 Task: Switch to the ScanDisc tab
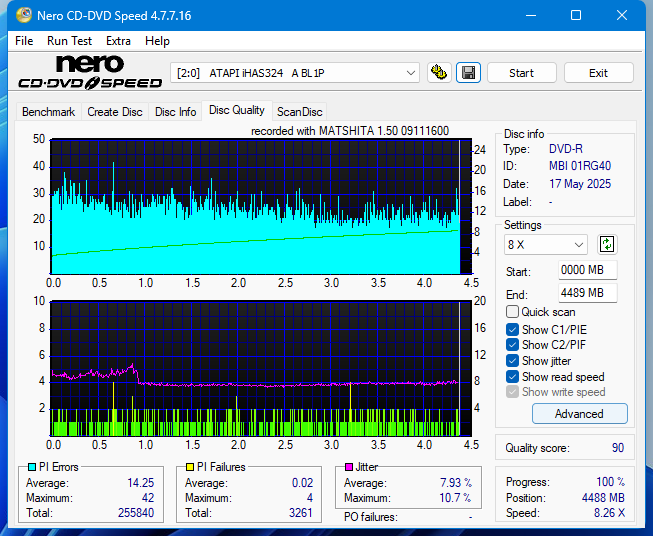pyautogui.click(x=299, y=112)
